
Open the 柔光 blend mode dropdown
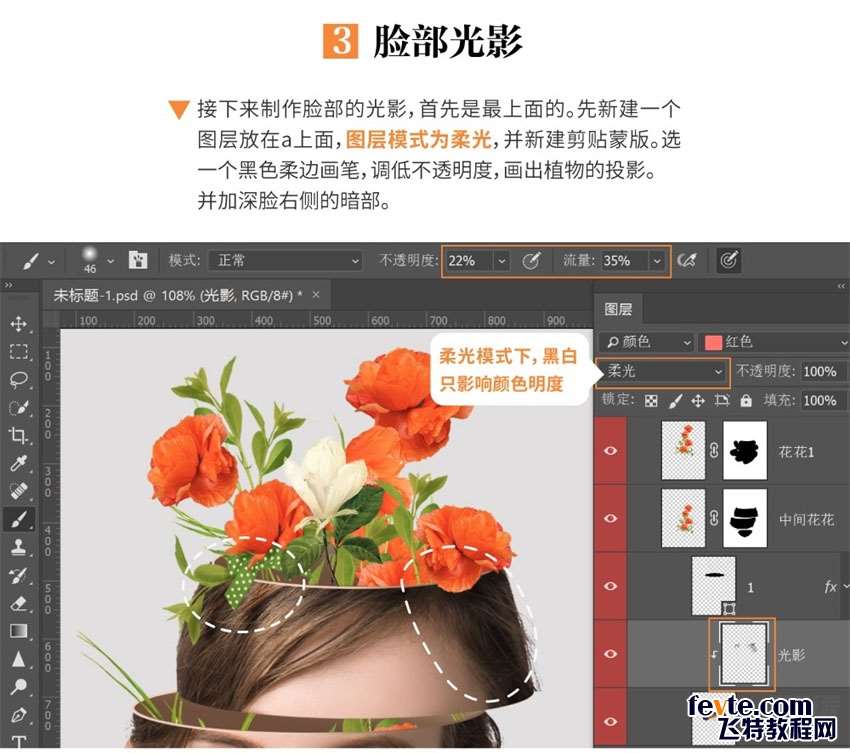pyautogui.click(x=663, y=371)
